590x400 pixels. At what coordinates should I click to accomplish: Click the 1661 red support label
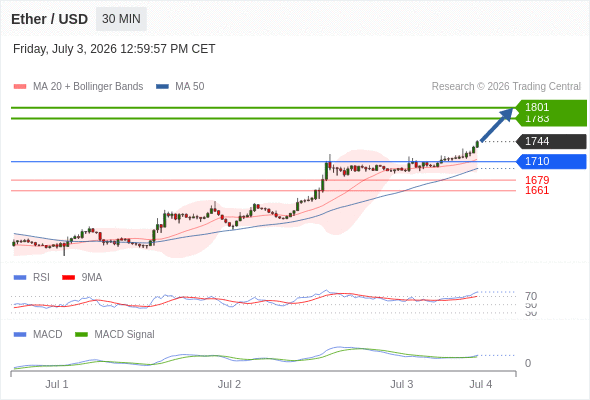point(537,190)
